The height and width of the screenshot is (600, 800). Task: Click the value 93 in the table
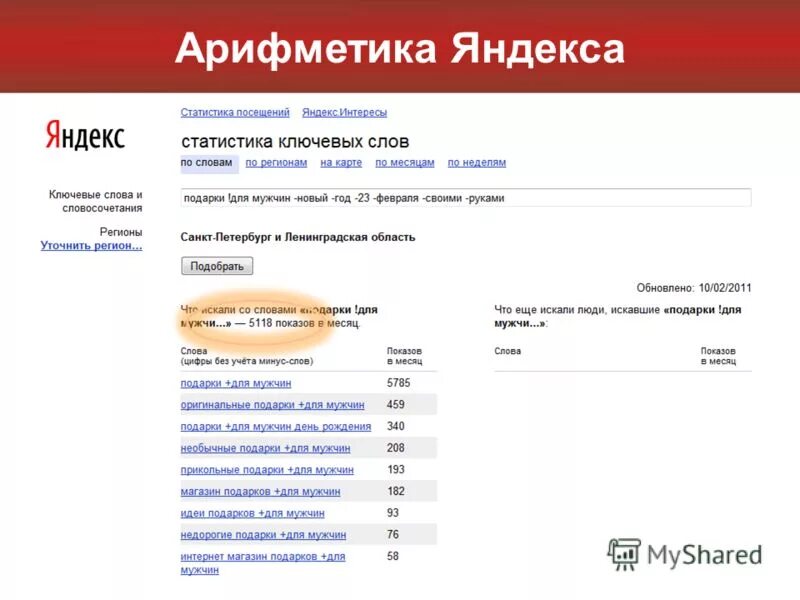pos(393,513)
